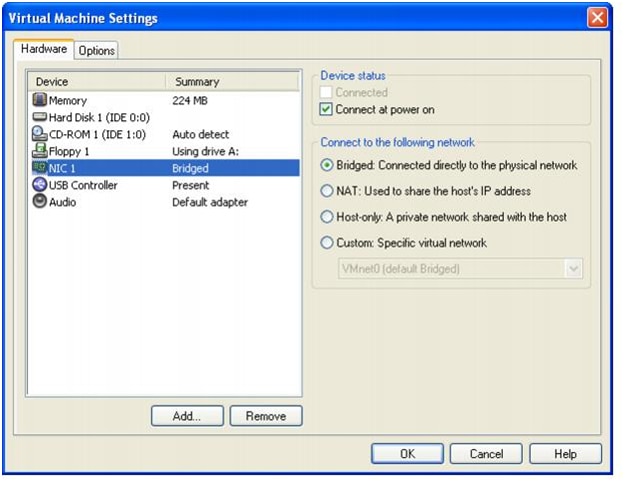Select the Floppy 1 drive icon

(x=40, y=151)
